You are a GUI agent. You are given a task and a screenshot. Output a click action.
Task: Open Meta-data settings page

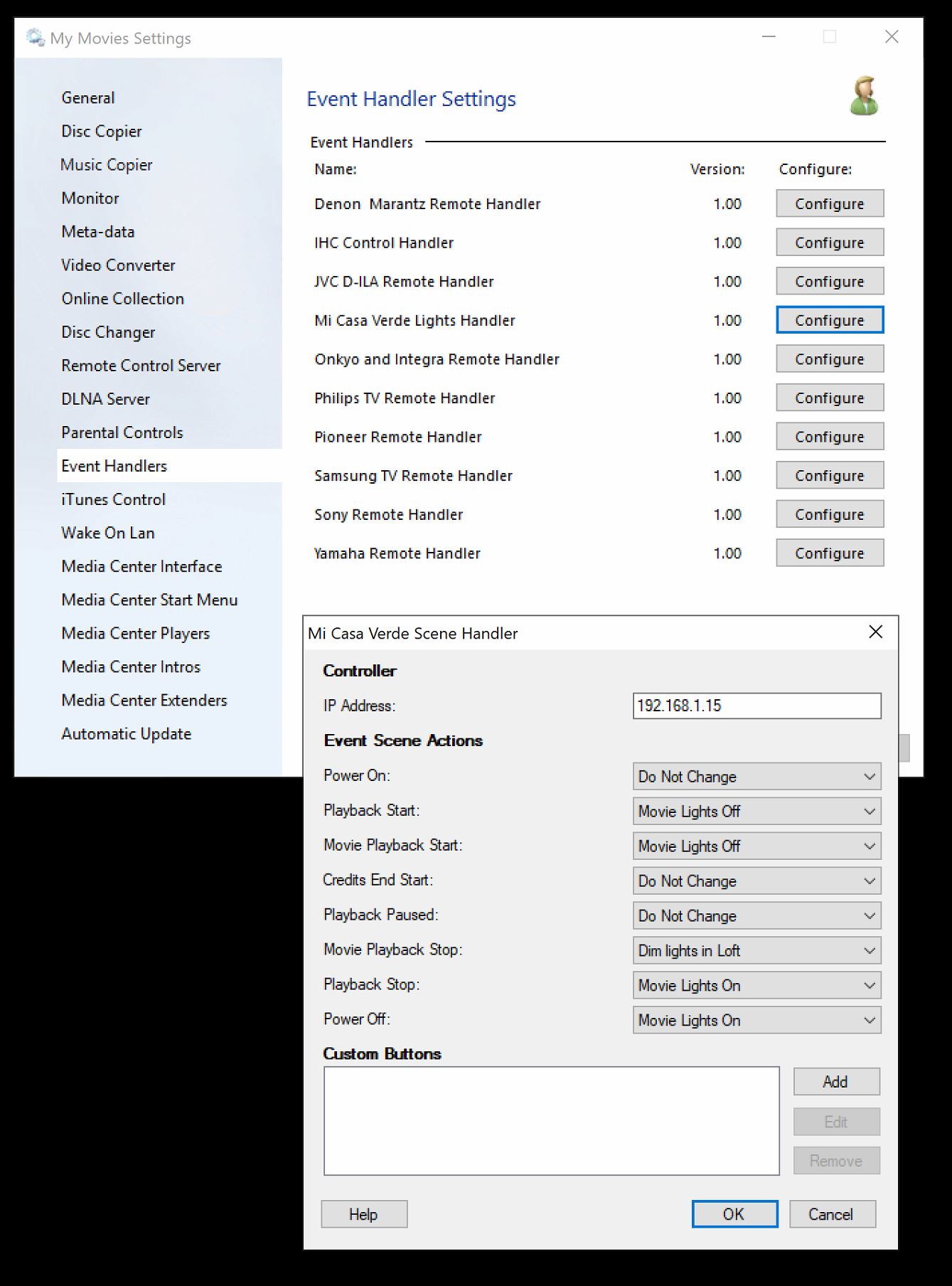pyautogui.click(x=98, y=232)
